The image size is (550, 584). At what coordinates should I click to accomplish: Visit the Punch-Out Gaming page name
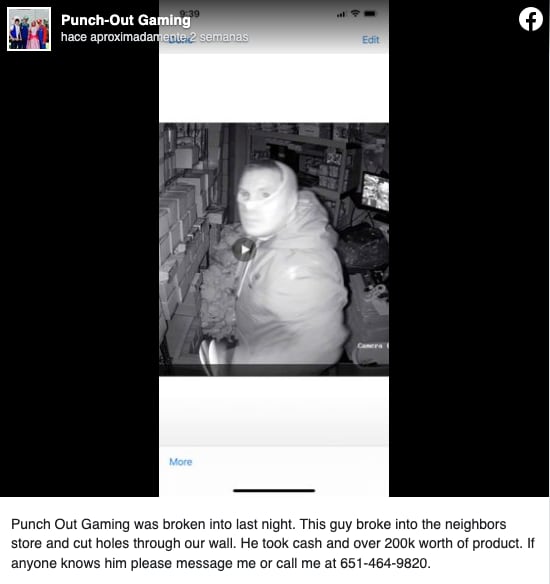point(126,20)
